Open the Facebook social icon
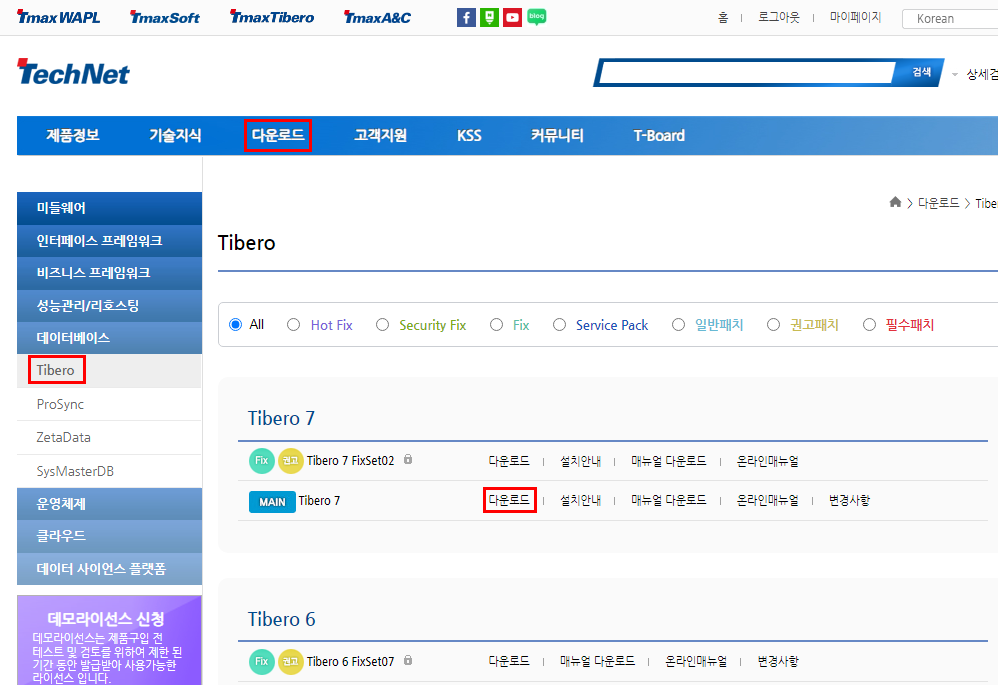This screenshot has height=685, width=998. click(x=466, y=17)
